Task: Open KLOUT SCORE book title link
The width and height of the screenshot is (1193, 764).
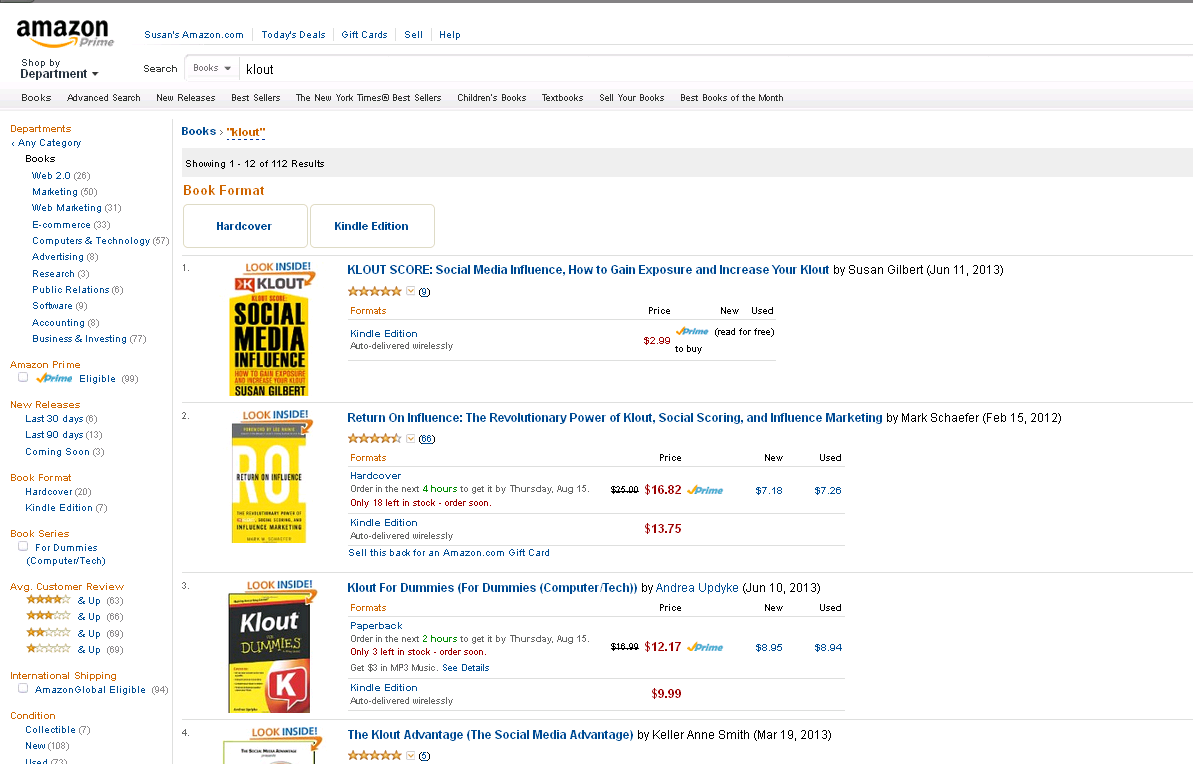Action: 588,270
